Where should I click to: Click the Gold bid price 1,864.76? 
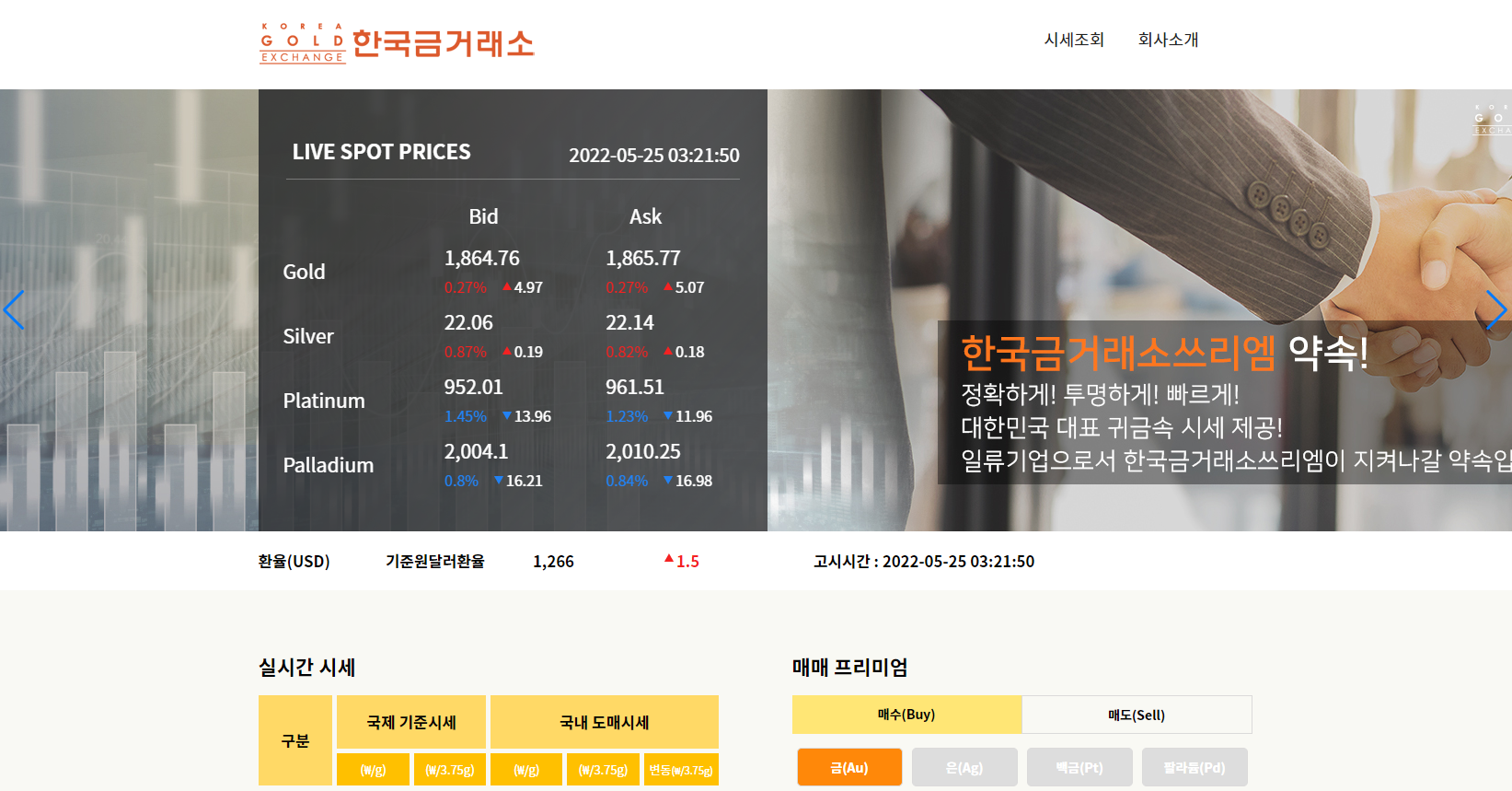(482, 259)
